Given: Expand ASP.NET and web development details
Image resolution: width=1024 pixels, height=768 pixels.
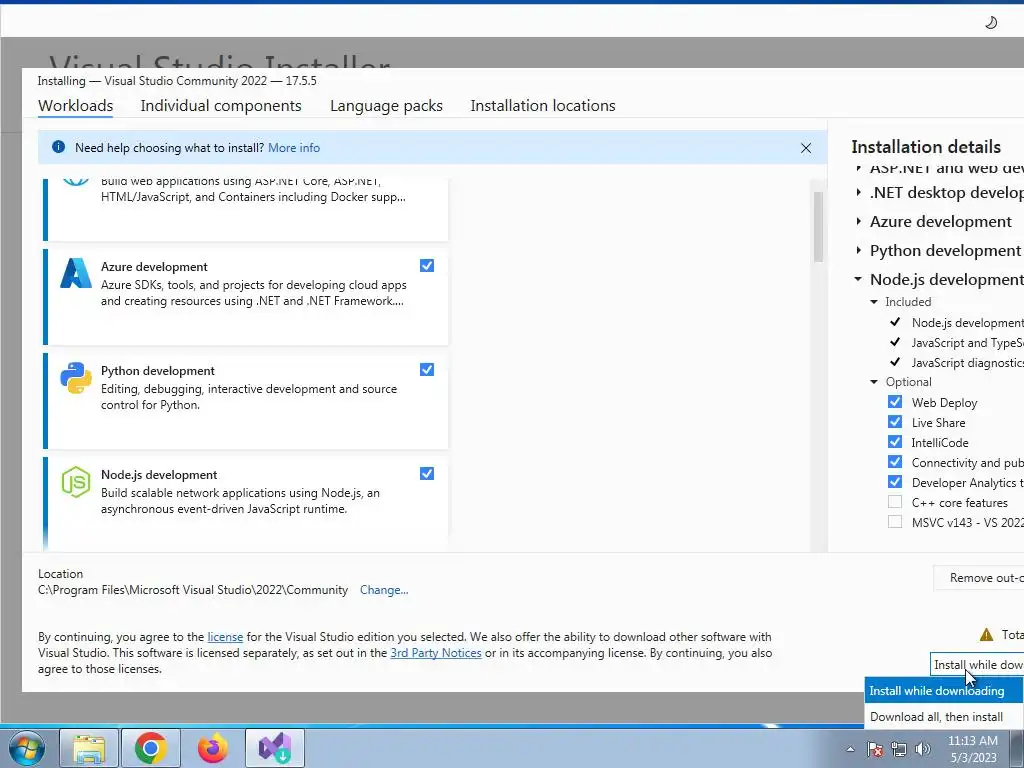Looking at the screenshot, I should click(859, 168).
